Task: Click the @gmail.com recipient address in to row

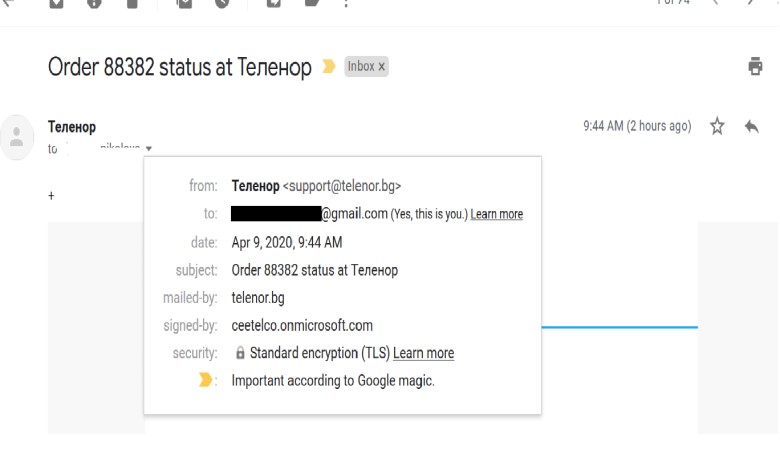Action: [309, 214]
